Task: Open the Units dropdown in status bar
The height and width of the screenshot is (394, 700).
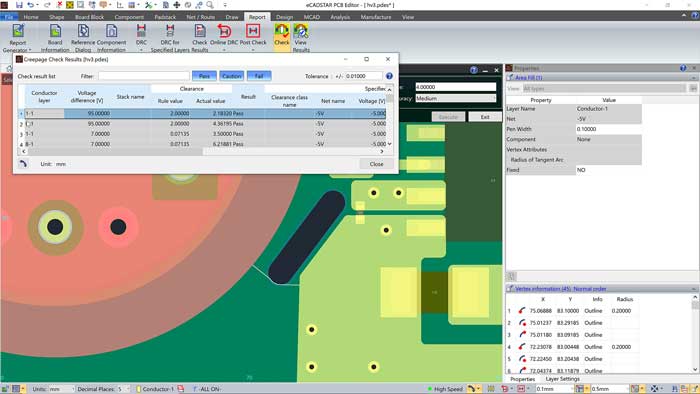Action: [x=61, y=389]
